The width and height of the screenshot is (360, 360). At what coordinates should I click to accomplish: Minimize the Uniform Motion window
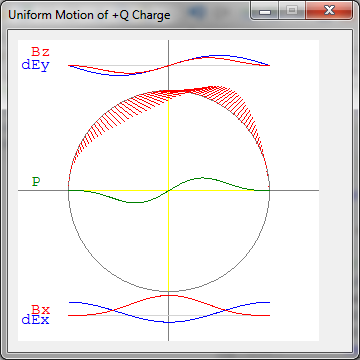pyautogui.click(x=265, y=11)
